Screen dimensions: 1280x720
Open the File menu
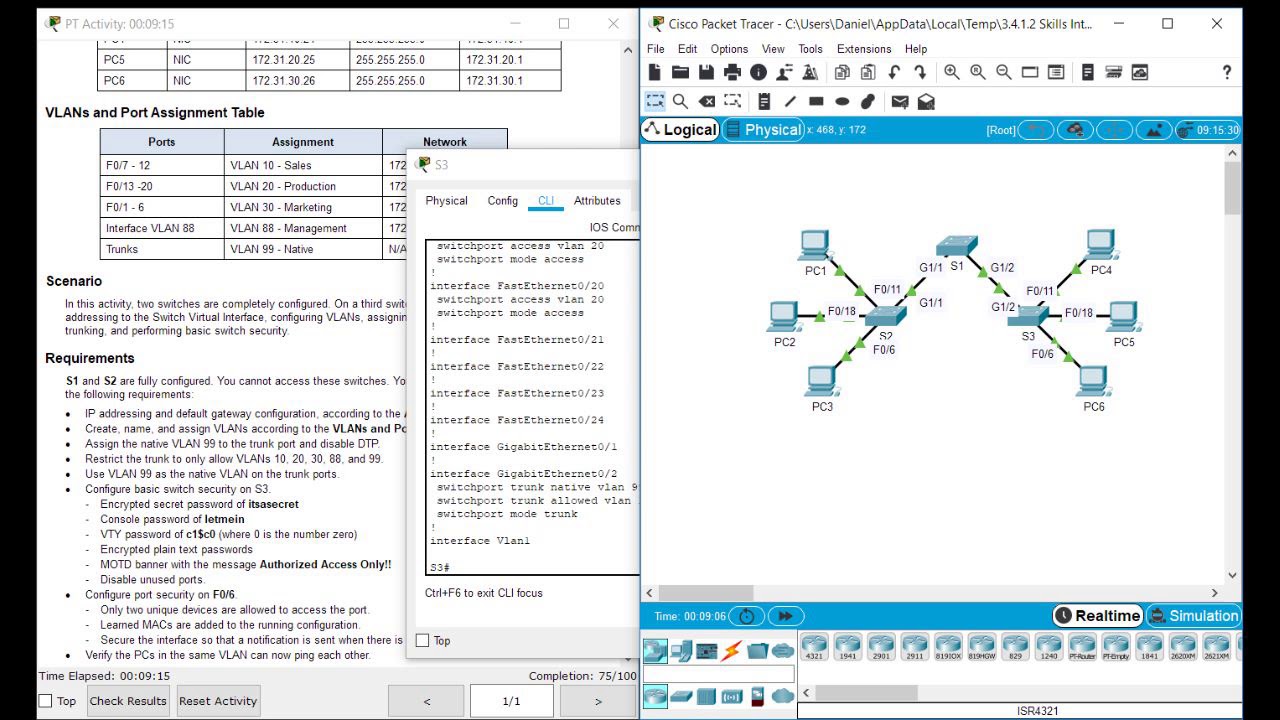point(656,49)
